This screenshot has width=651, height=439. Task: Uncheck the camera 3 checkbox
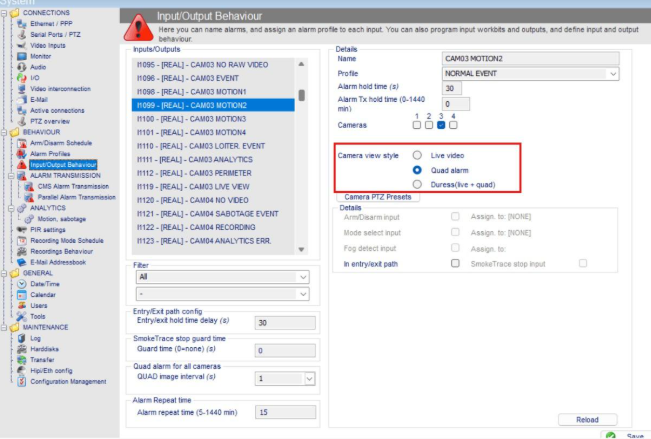441,125
